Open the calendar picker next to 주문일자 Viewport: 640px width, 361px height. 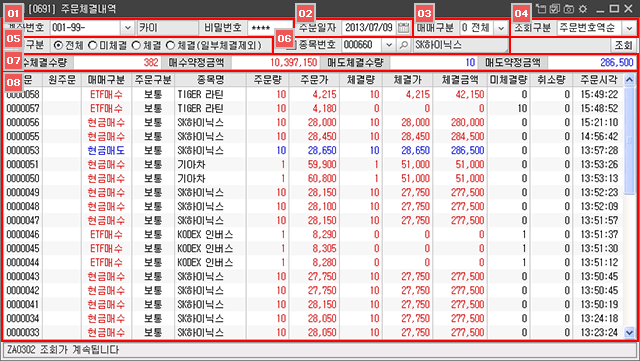pyautogui.click(x=403, y=28)
